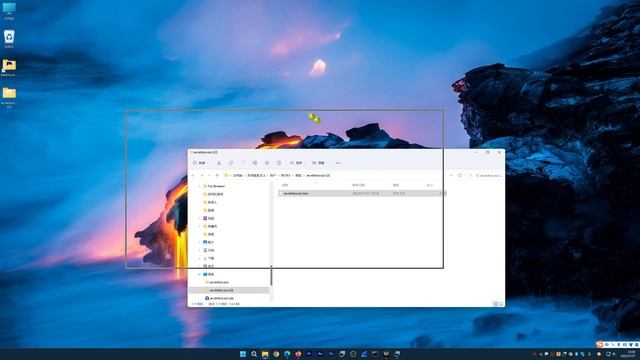Screen dimensions: 640x360
Task: Open the View dropdown in toolbar
Action: tap(320, 163)
